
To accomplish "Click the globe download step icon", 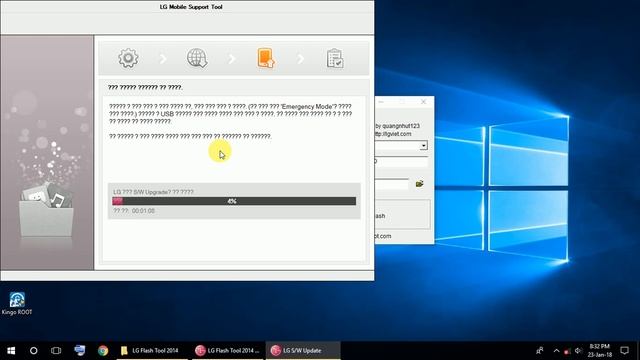I will pyautogui.click(x=197, y=58).
